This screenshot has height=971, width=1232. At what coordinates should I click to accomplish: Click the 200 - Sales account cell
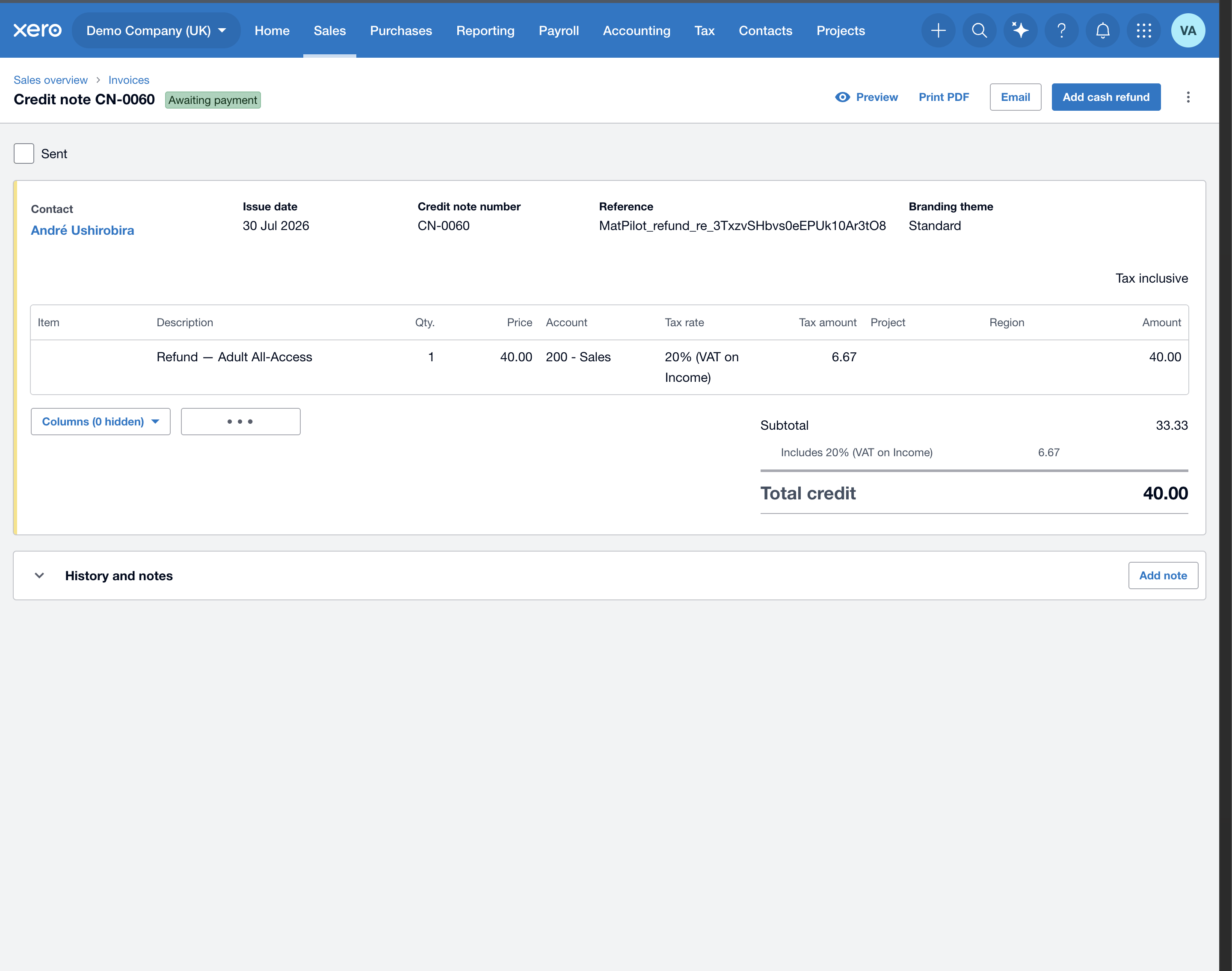tap(578, 357)
